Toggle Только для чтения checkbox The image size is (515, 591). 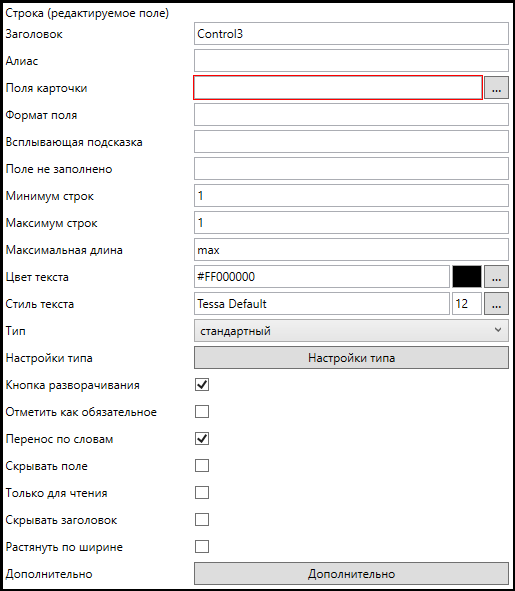(x=202, y=493)
